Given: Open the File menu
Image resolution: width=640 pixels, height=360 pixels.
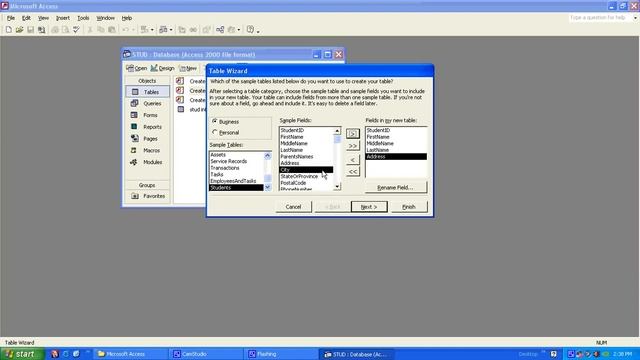Looking at the screenshot, I should (11, 18).
